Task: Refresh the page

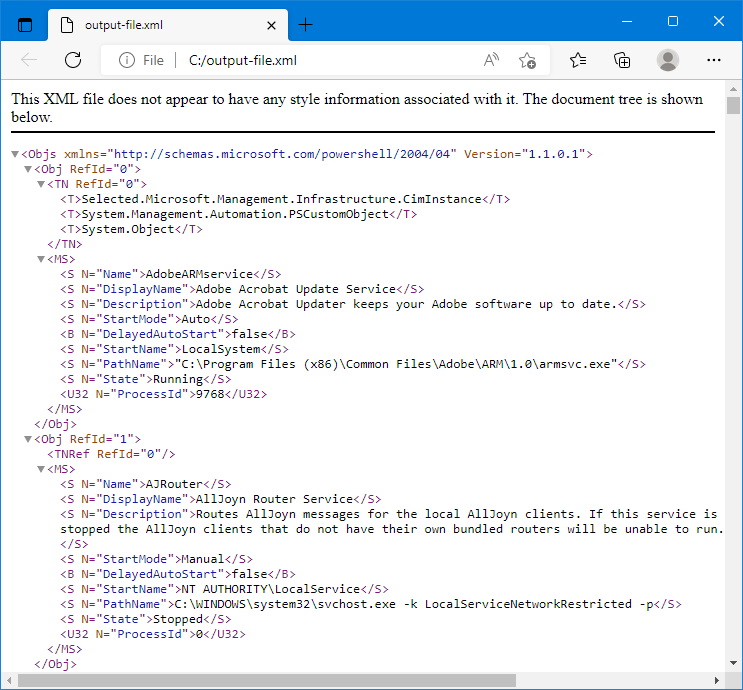Action: tap(73, 60)
